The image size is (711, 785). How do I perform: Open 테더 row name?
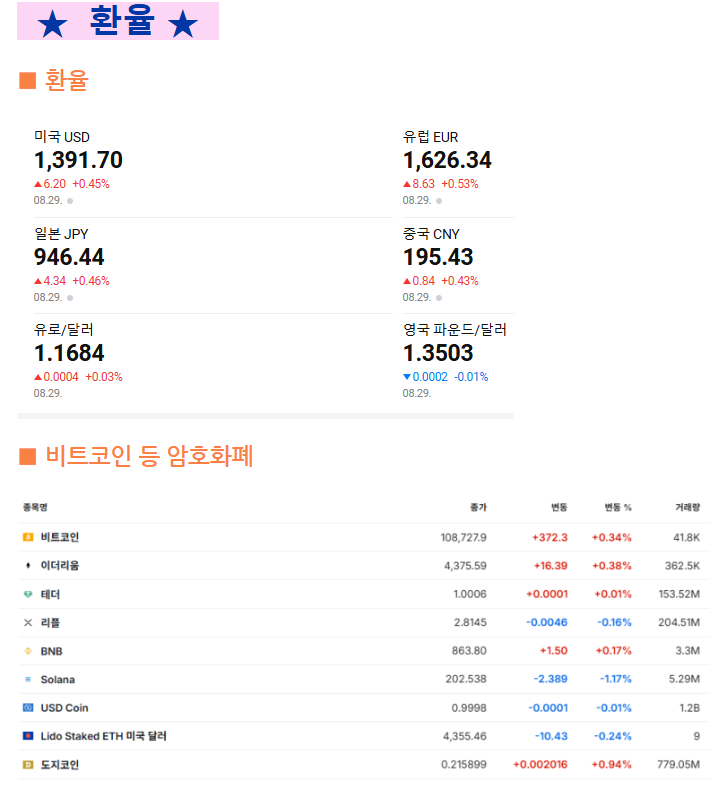pos(50,594)
